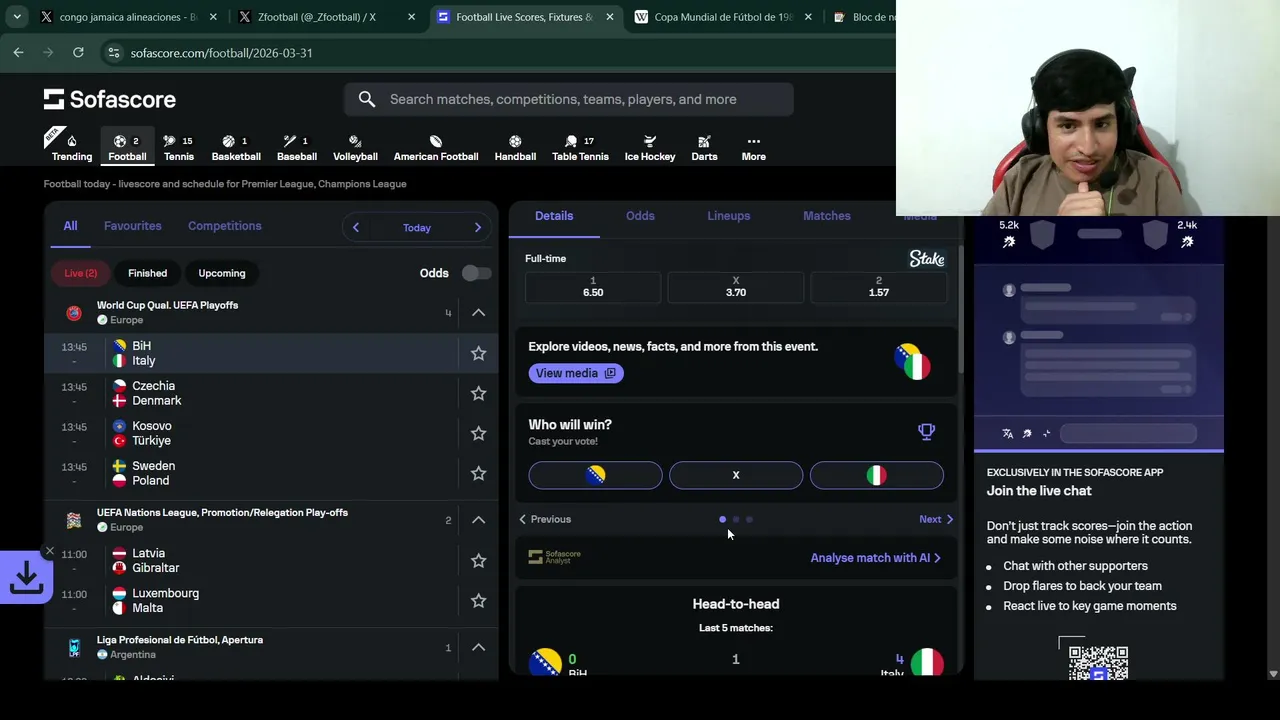Vote for a draw (X)
The width and height of the screenshot is (1280, 720).
pyautogui.click(x=736, y=475)
